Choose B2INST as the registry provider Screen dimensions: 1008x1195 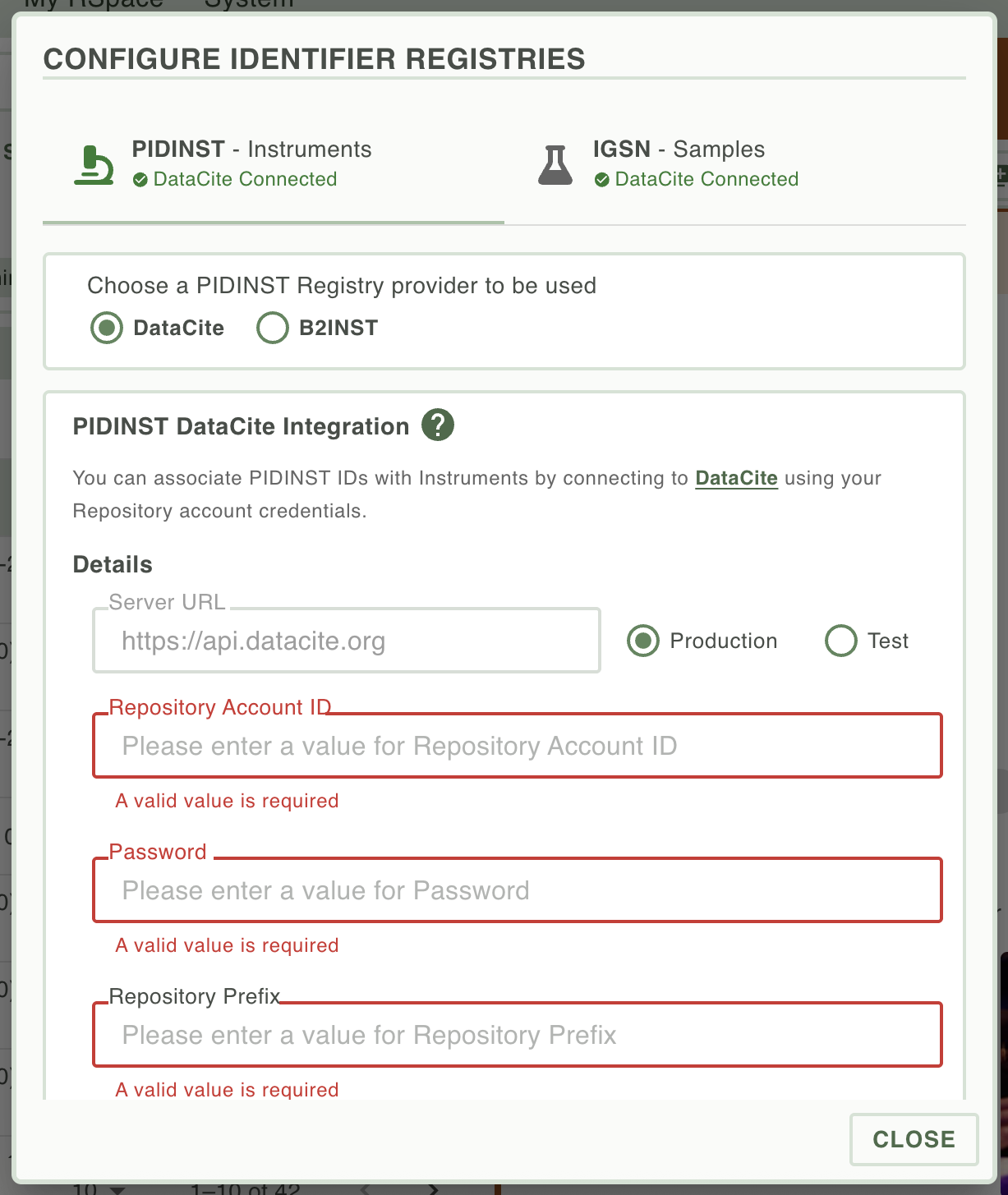point(273,328)
